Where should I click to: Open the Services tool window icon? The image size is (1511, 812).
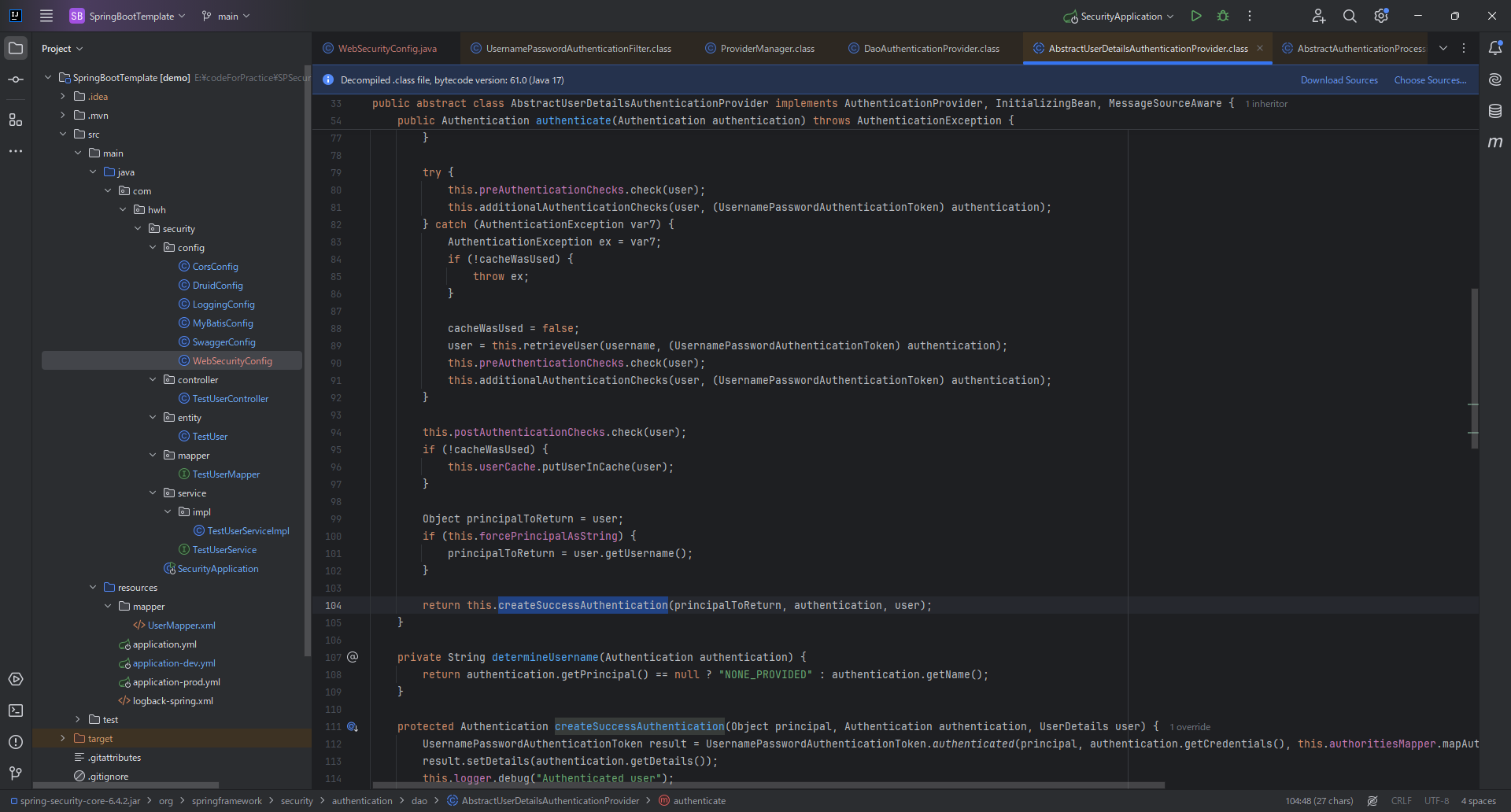(16, 679)
